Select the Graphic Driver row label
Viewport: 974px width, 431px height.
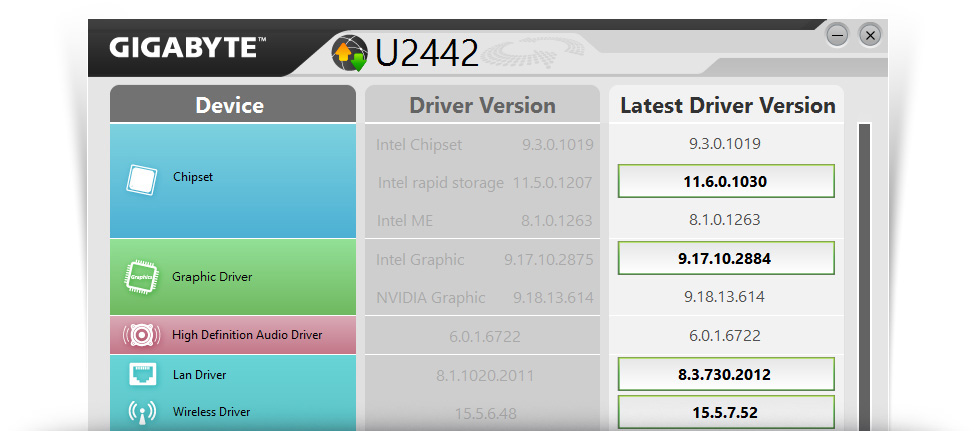[x=212, y=277]
